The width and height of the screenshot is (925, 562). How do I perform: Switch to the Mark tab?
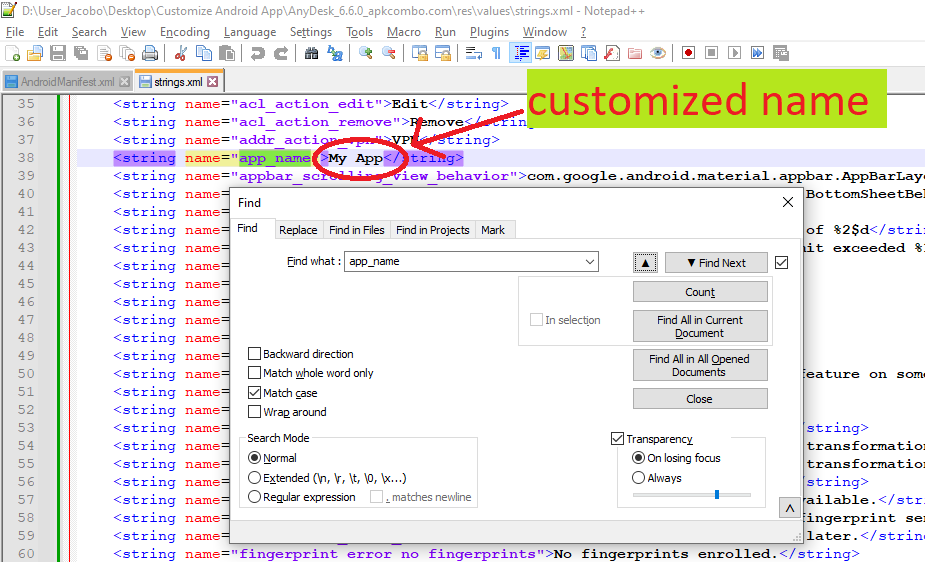493,230
